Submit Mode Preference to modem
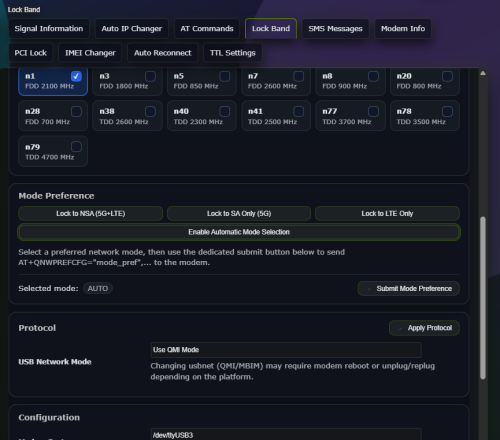The width and height of the screenshot is (500, 440). pyautogui.click(x=409, y=289)
